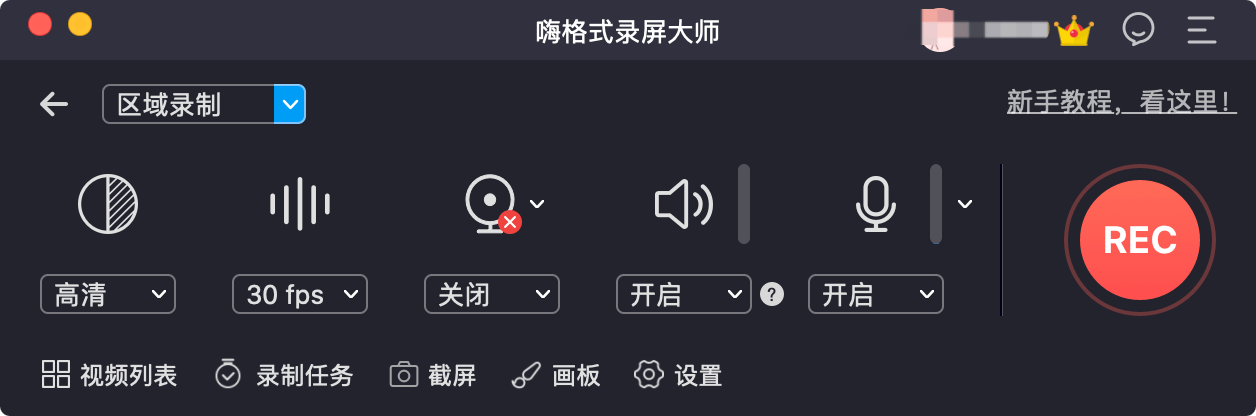
Task: Click the microphone icon
Action: [x=875, y=204]
